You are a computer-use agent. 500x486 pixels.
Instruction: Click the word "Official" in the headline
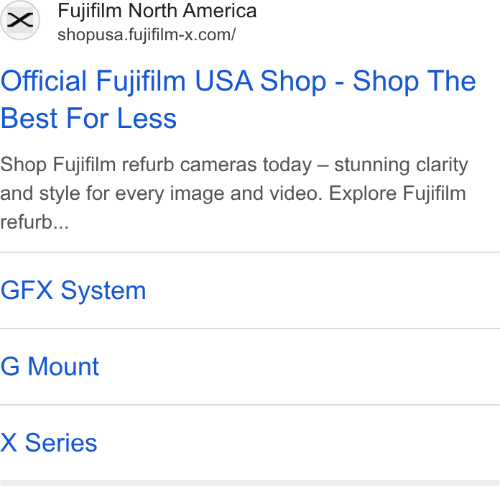[44, 81]
